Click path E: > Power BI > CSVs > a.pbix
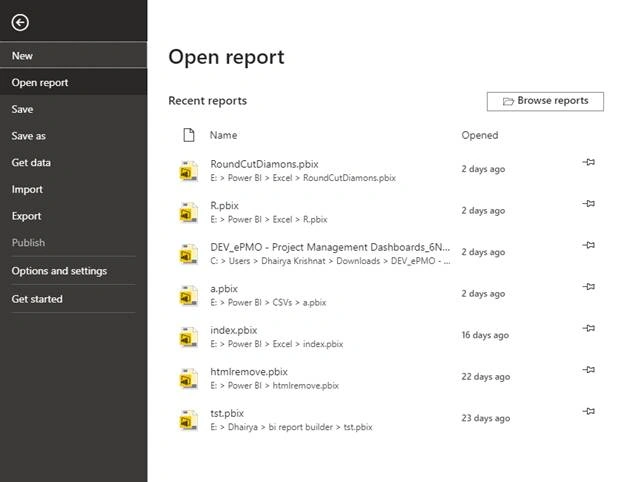624x482 pixels. 268,302
